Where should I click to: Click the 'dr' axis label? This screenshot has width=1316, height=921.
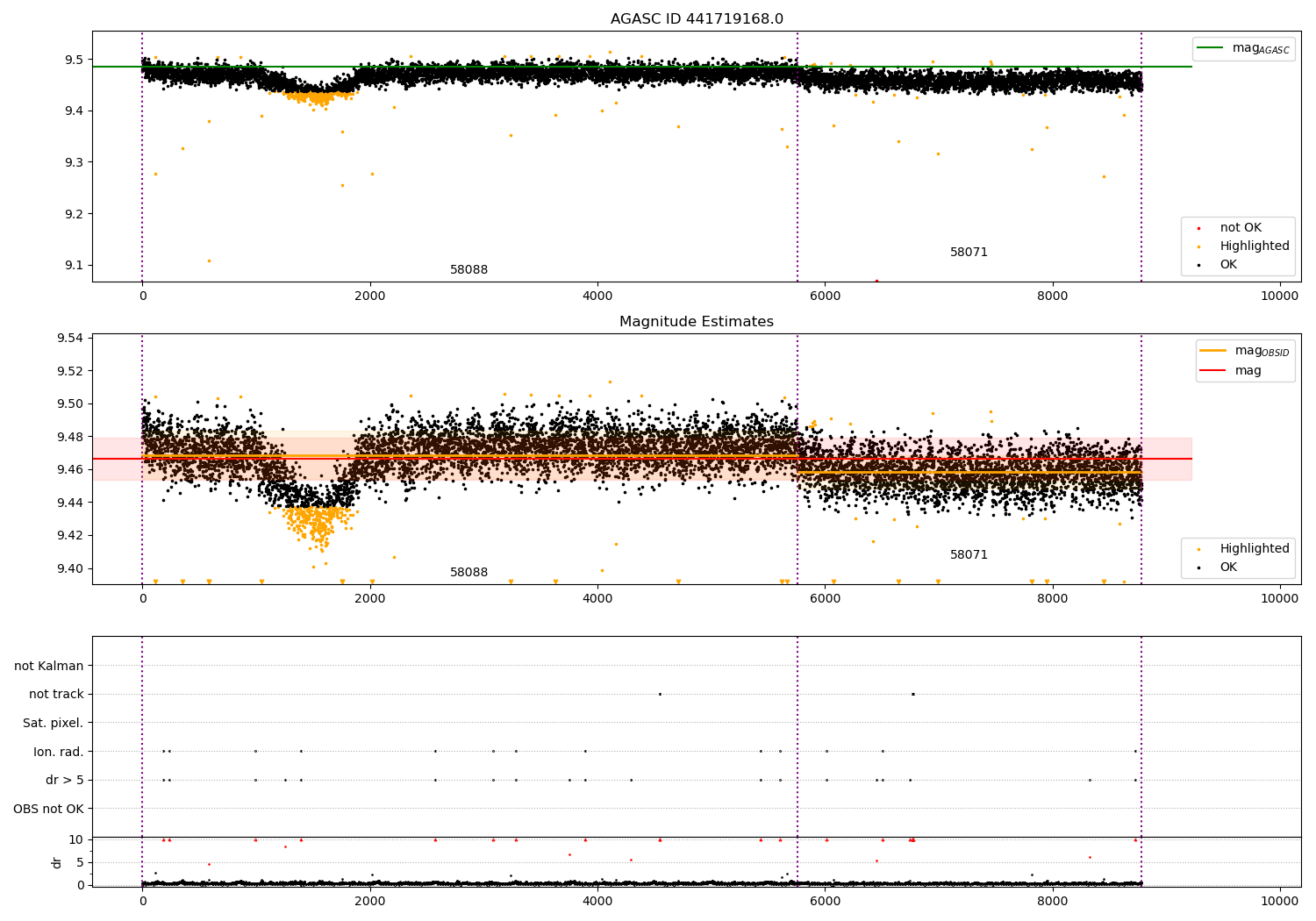click(57, 862)
